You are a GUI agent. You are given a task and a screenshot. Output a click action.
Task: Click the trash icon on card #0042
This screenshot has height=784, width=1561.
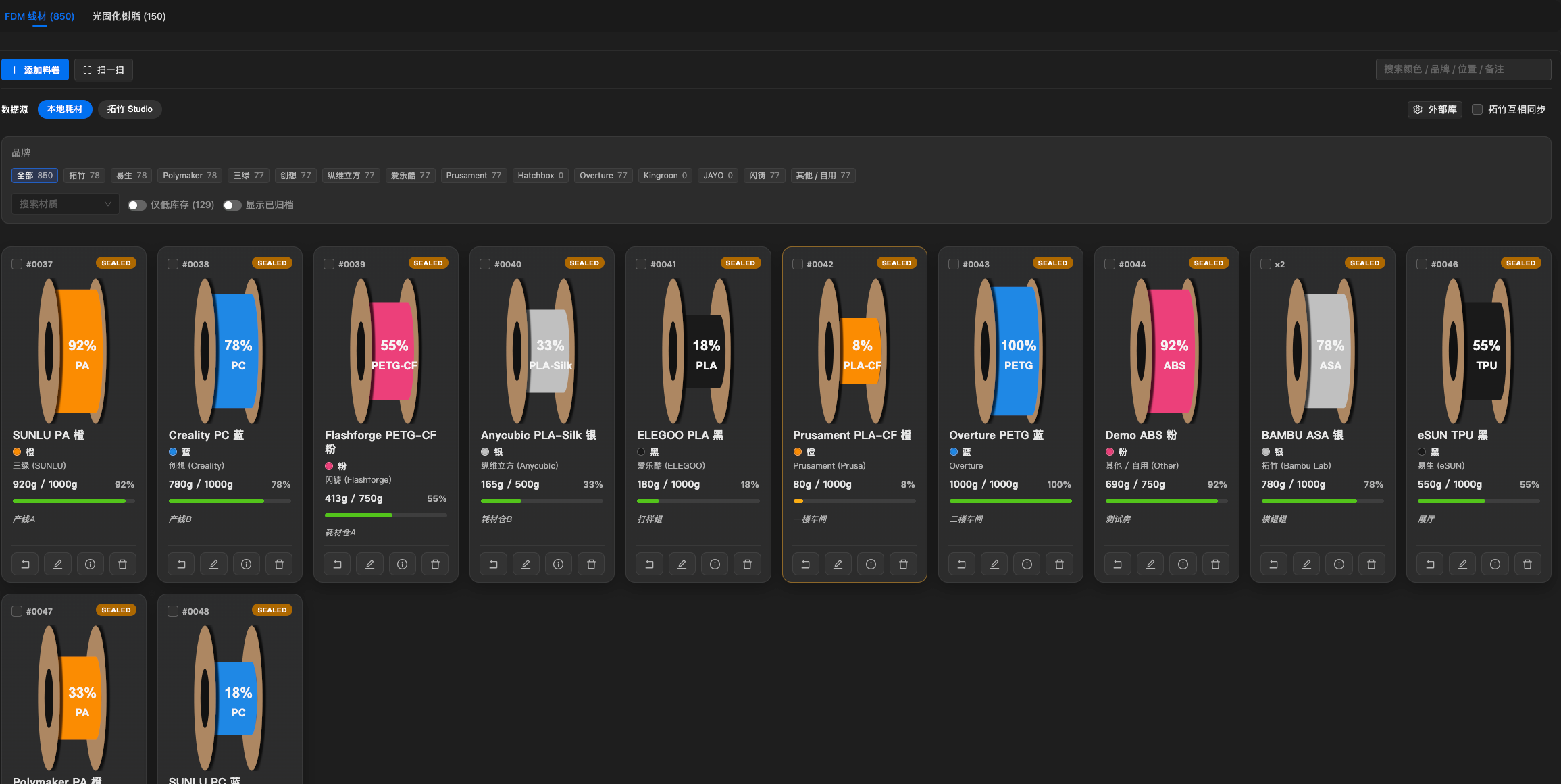tap(903, 564)
